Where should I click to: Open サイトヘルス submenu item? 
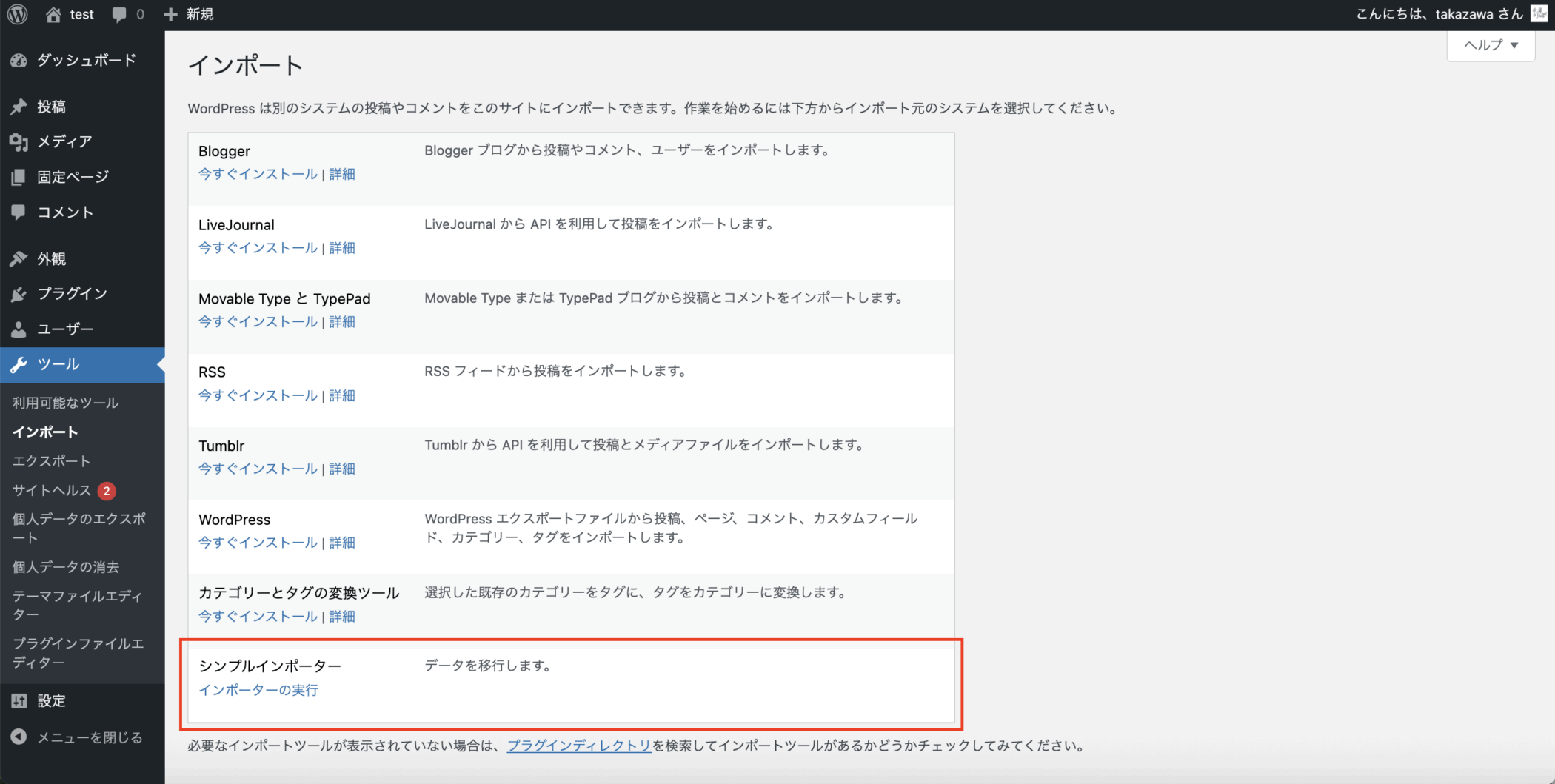(x=51, y=490)
